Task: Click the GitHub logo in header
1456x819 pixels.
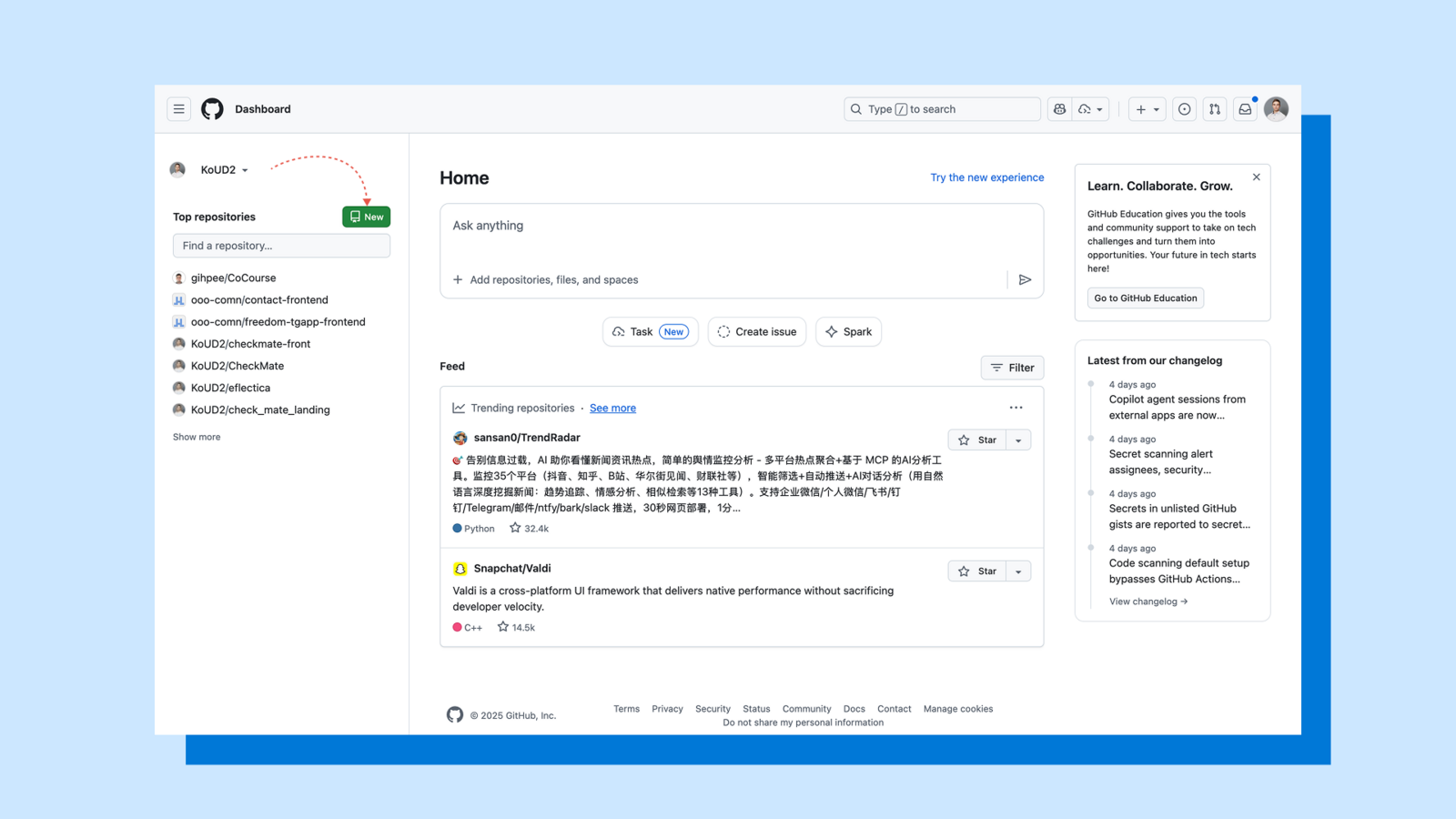Action: [212, 109]
